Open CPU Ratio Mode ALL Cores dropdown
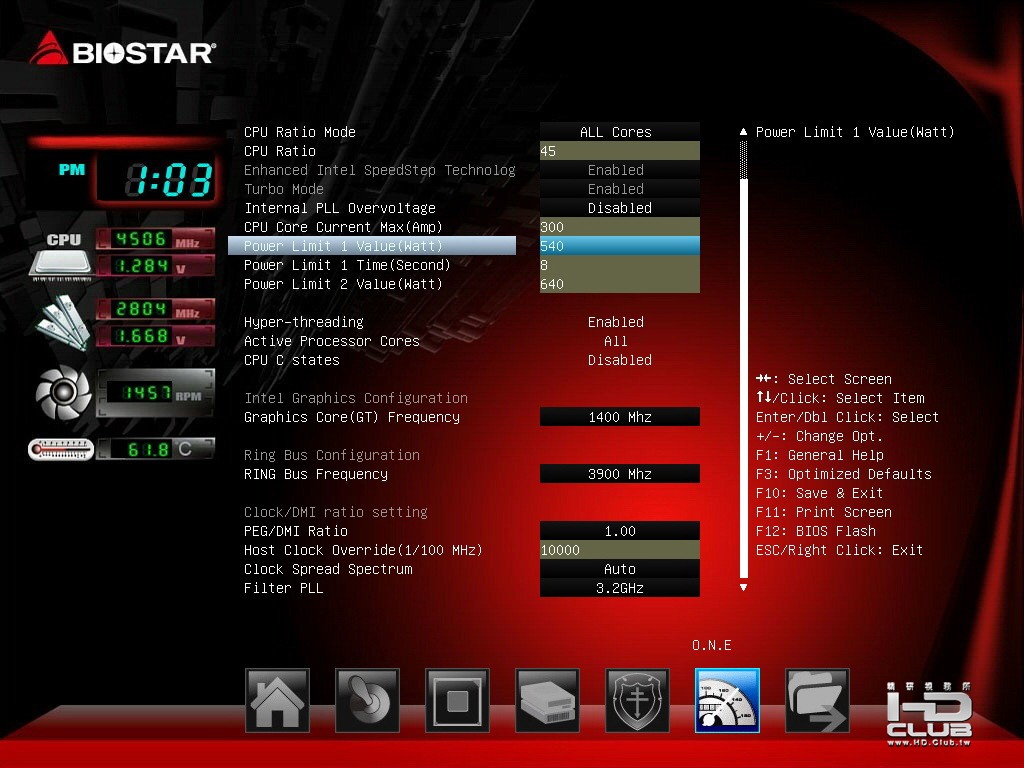1024x768 pixels. pos(620,132)
